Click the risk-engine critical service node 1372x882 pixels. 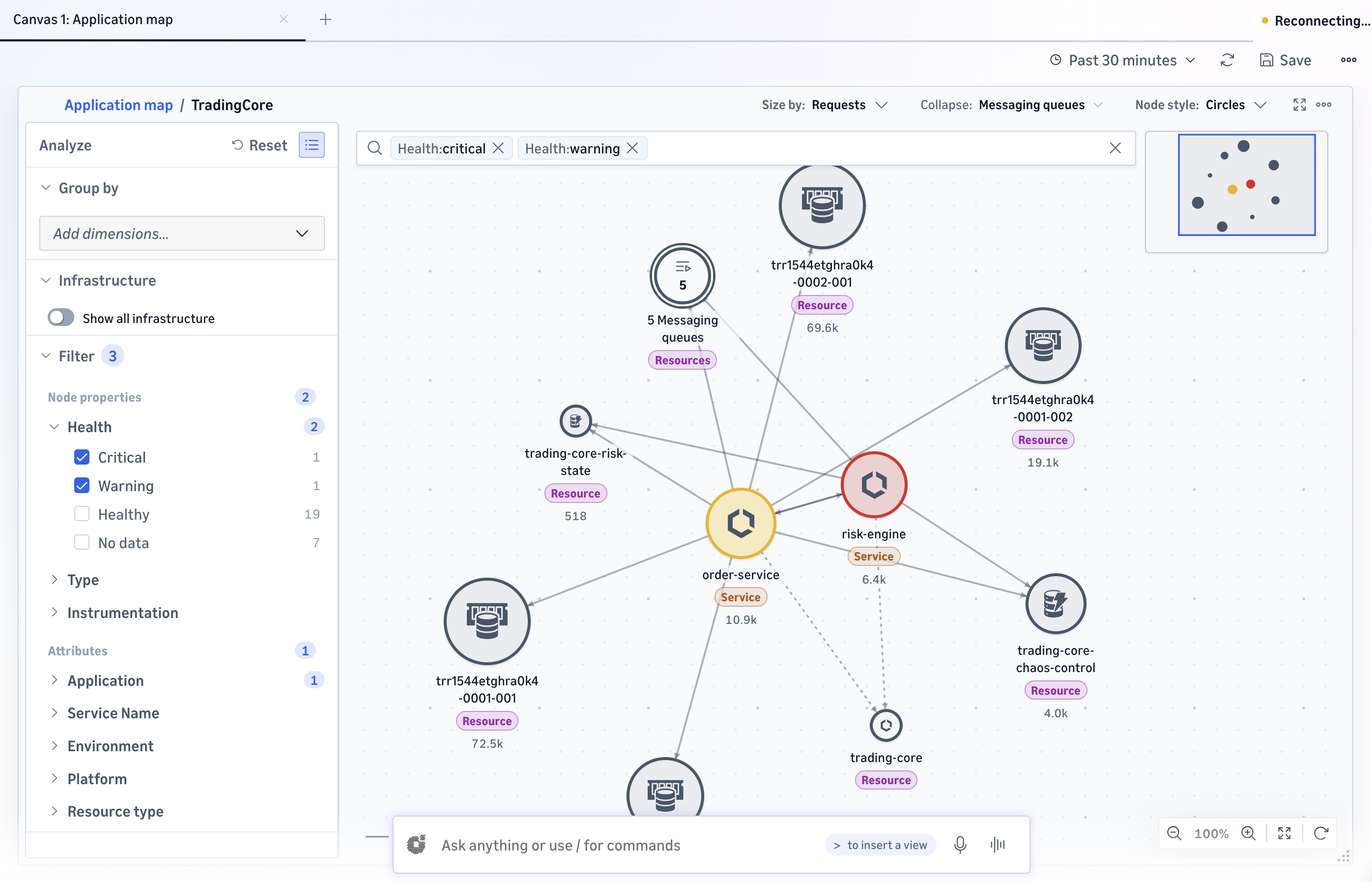pos(873,485)
